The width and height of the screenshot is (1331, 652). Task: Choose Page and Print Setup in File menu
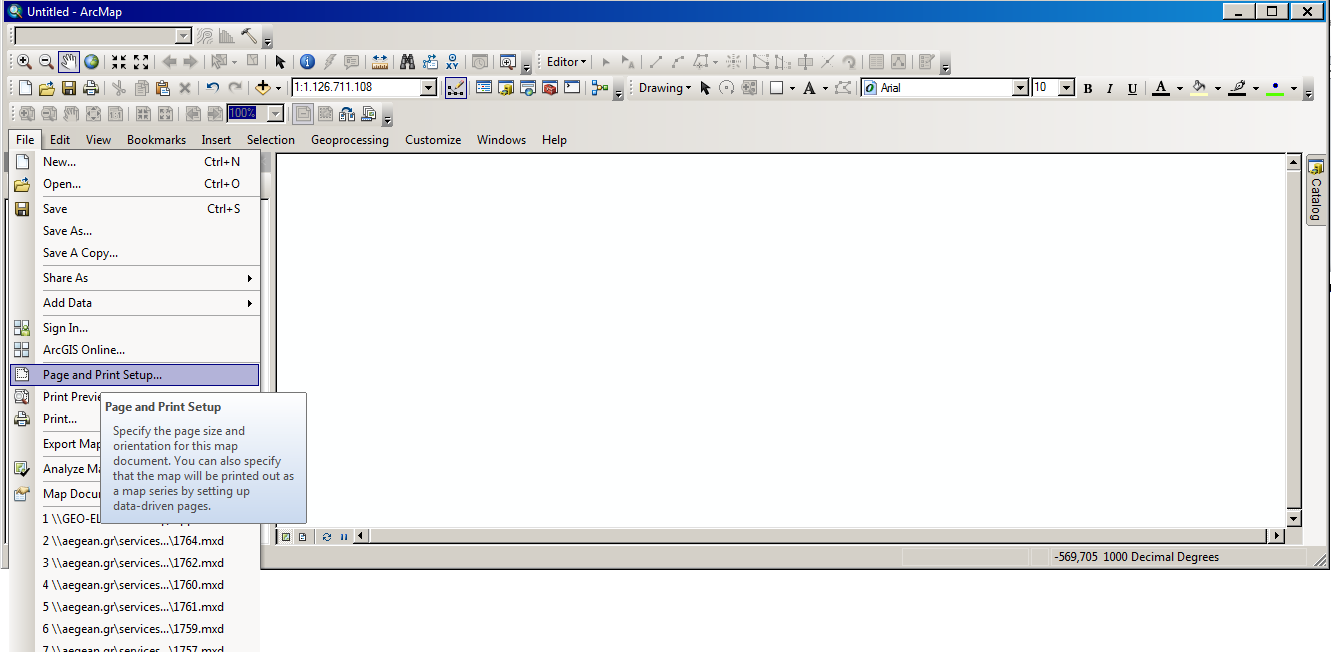click(x=135, y=375)
